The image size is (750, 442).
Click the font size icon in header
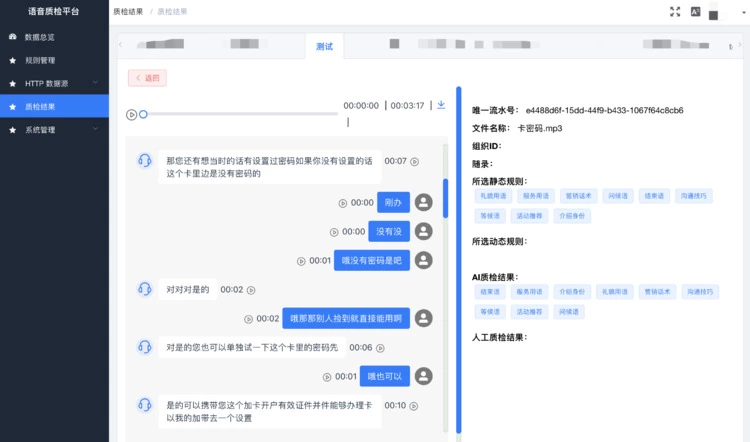click(696, 12)
